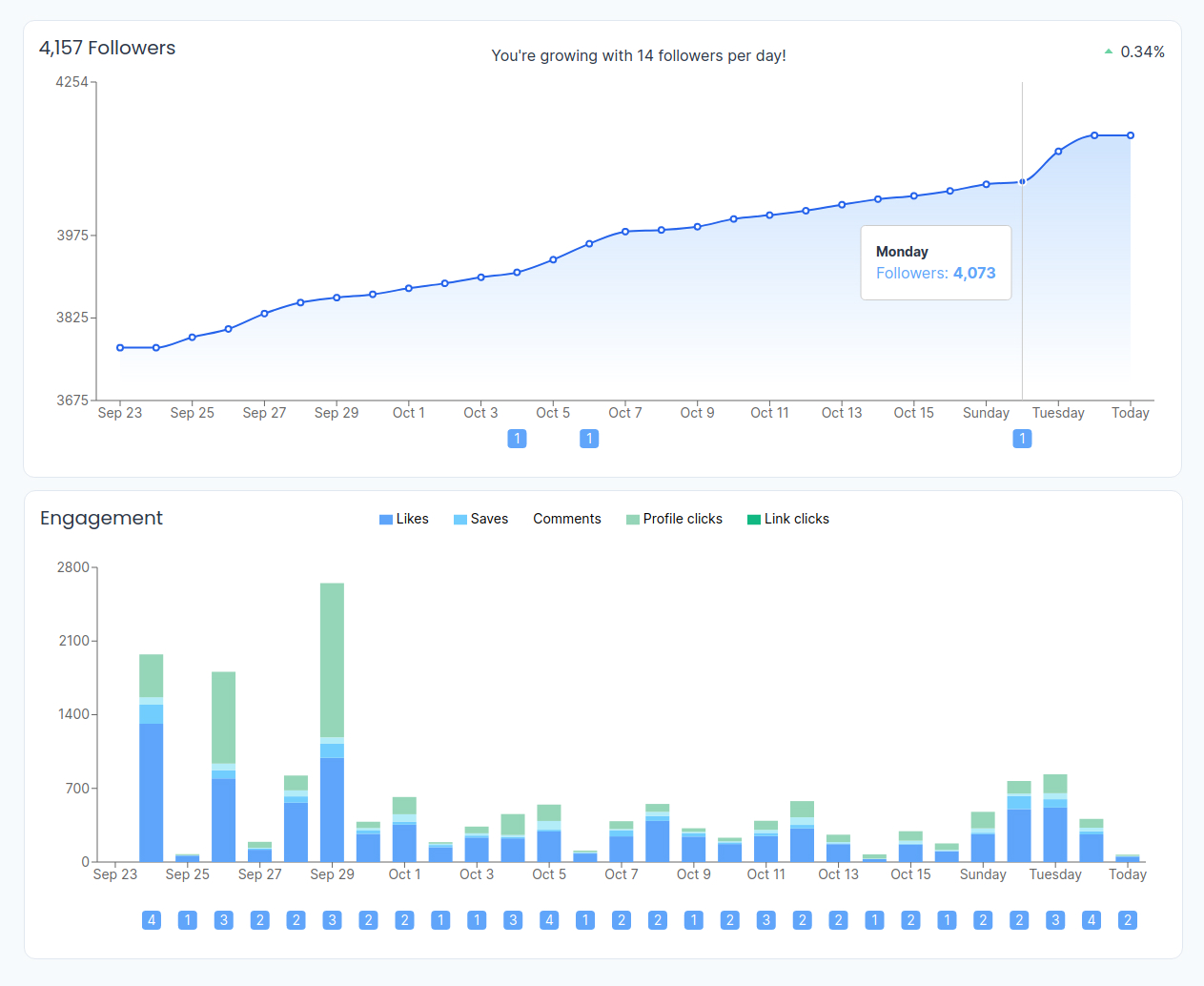Click the green upward growth arrow beside 0.34%

click(x=1111, y=51)
